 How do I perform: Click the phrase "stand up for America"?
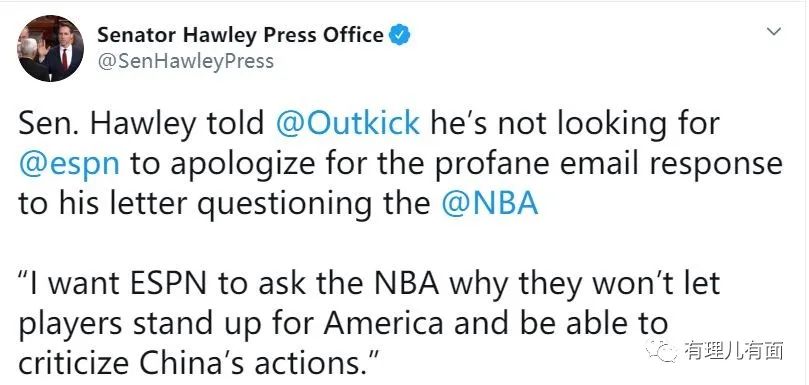tap(288, 324)
